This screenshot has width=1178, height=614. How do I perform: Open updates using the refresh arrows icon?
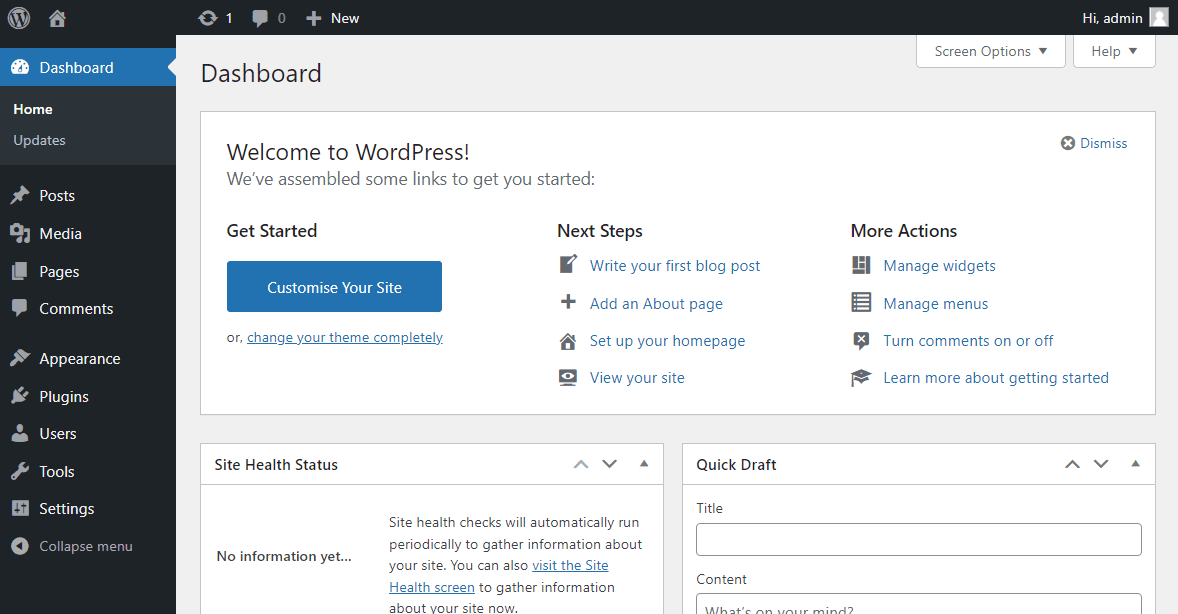[207, 17]
